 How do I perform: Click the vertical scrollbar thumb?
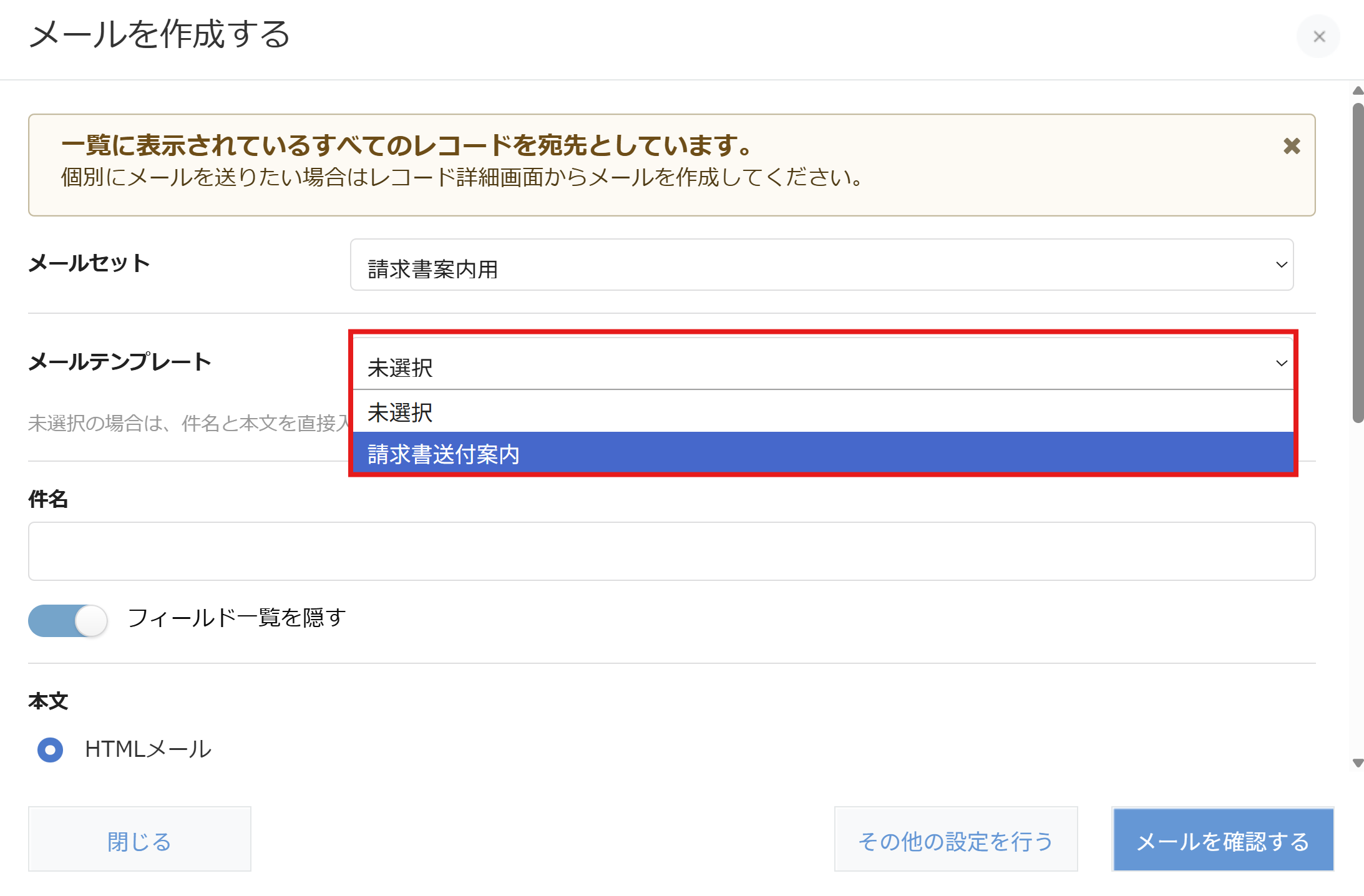point(1358,262)
